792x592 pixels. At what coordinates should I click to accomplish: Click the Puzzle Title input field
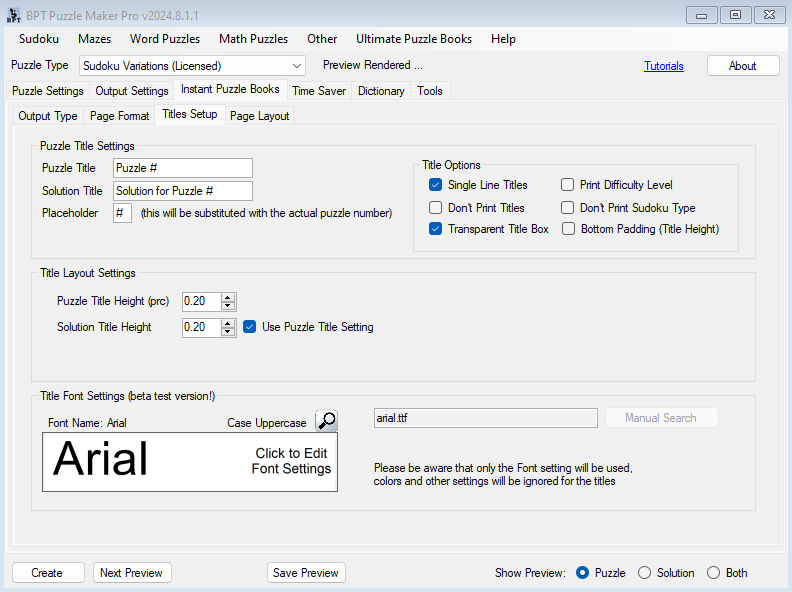pyautogui.click(x=183, y=168)
